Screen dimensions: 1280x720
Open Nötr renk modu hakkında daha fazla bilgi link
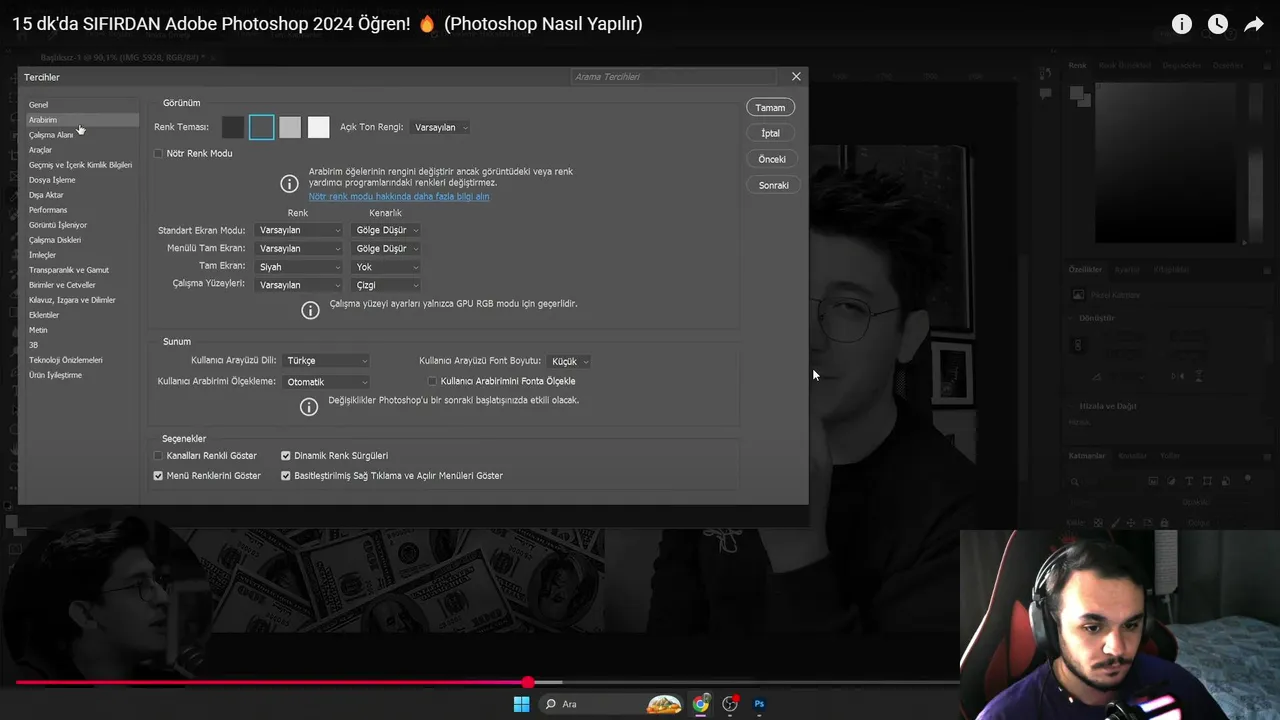click(399, 197)
